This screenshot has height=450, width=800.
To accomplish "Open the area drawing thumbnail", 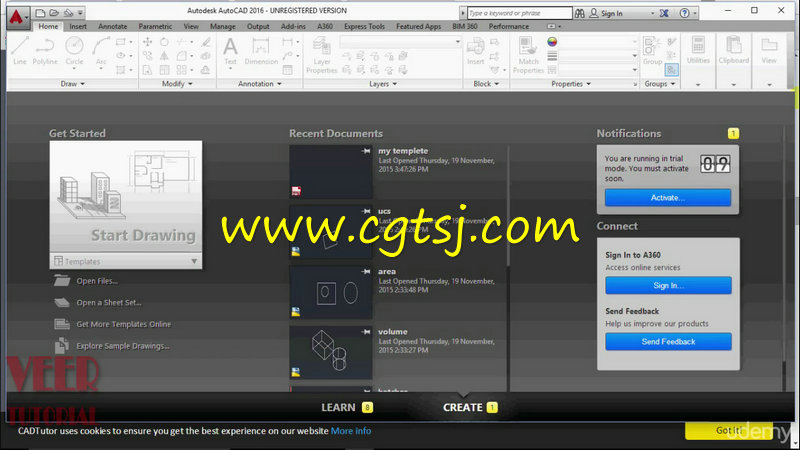I will coord(331,292).
